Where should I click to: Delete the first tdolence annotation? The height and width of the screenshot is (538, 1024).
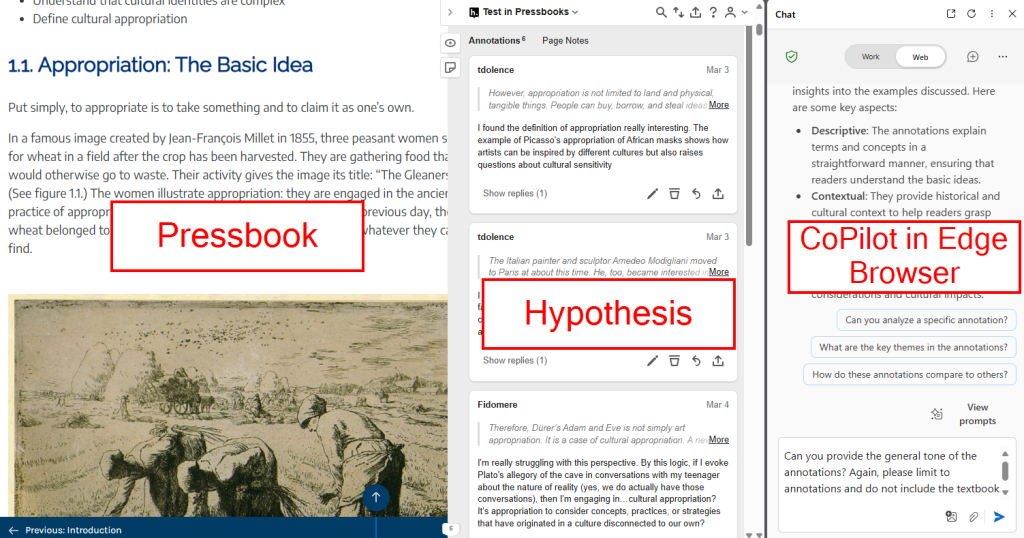click(674, 194)
